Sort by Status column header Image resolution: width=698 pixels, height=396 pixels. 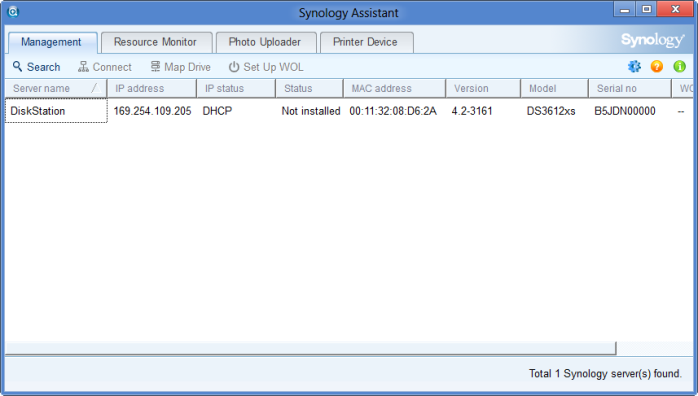(x=309, y=89)
